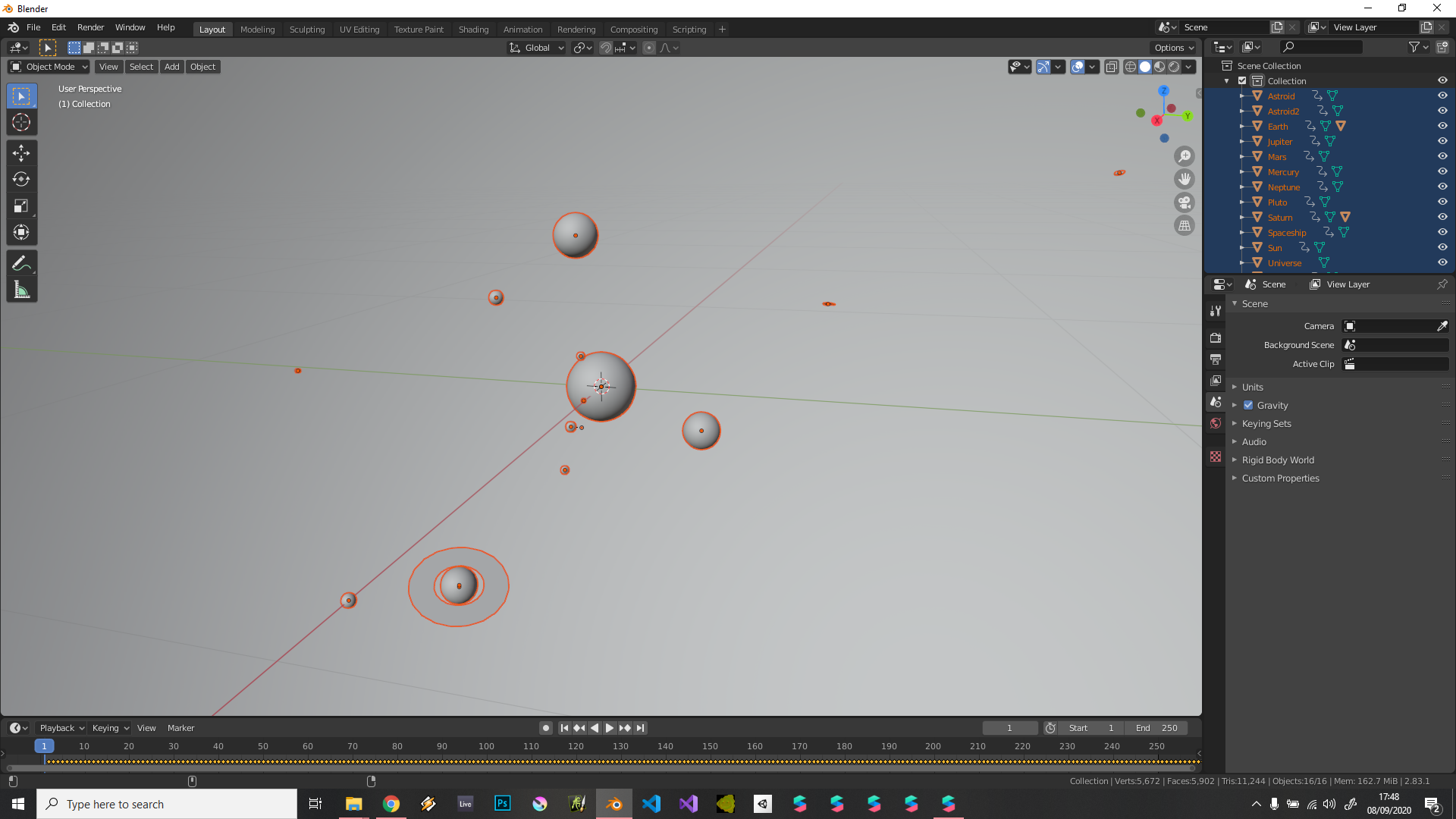
Task: Select the Move tool in the toolbar
Action: 21,153
